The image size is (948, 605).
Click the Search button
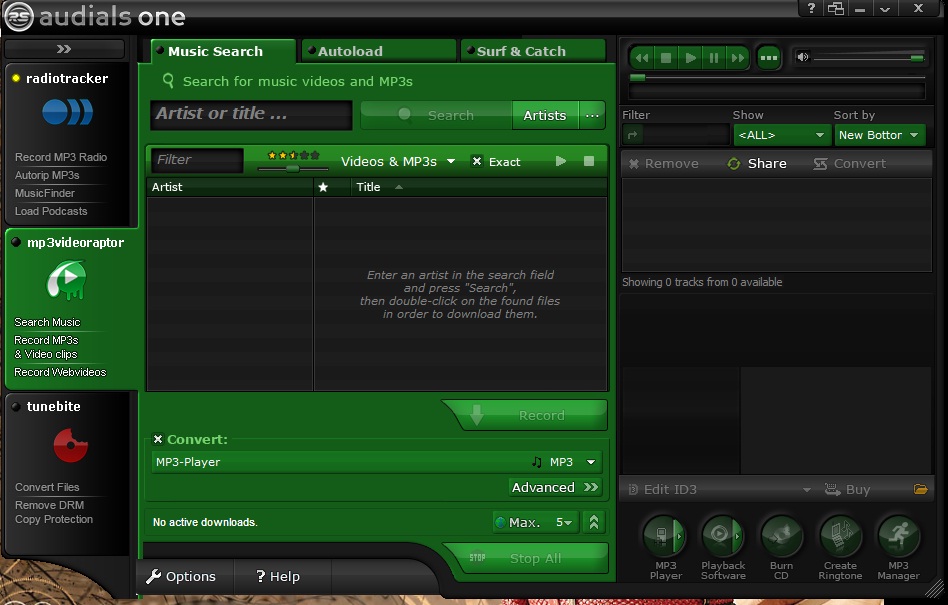click(x=437, y=115)
